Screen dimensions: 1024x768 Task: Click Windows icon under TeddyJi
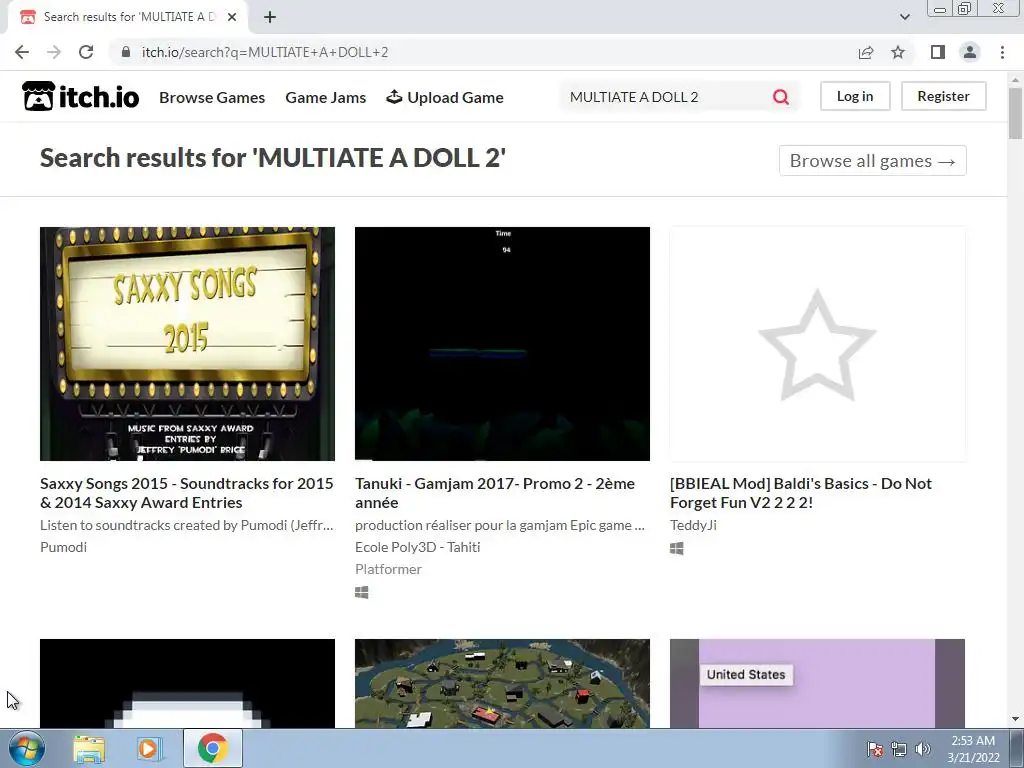(677, 549)
